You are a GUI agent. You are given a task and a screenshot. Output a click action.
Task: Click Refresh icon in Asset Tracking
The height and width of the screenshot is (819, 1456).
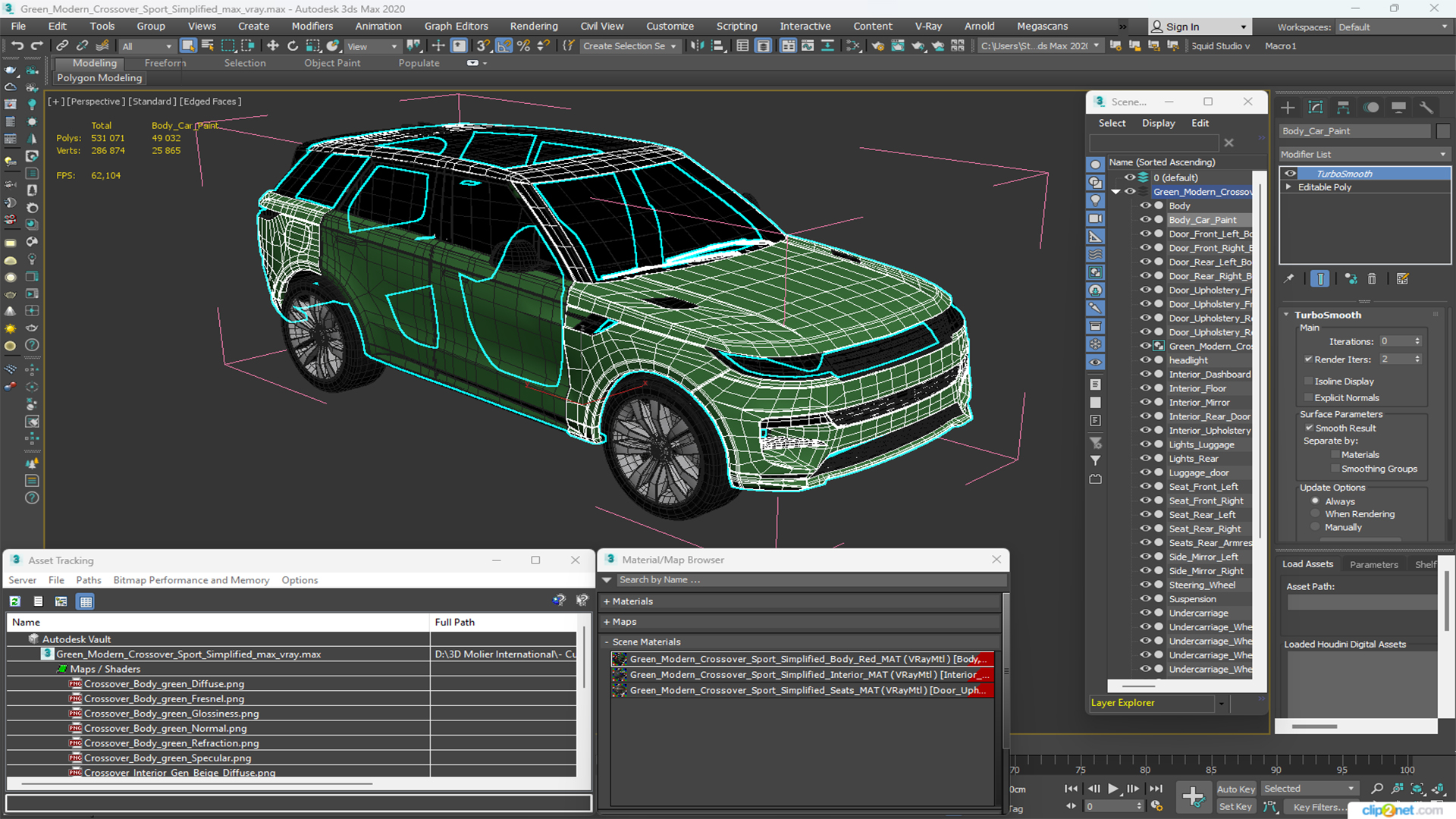[x=14, y=601]
